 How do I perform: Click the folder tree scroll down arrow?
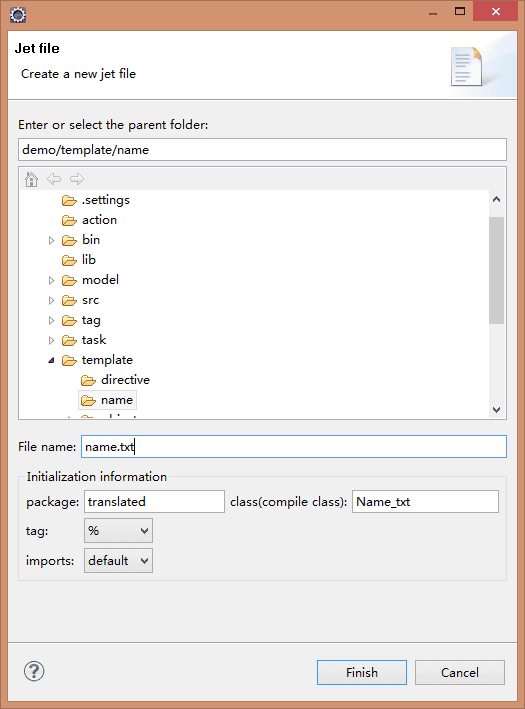click(x=497, y=410)
